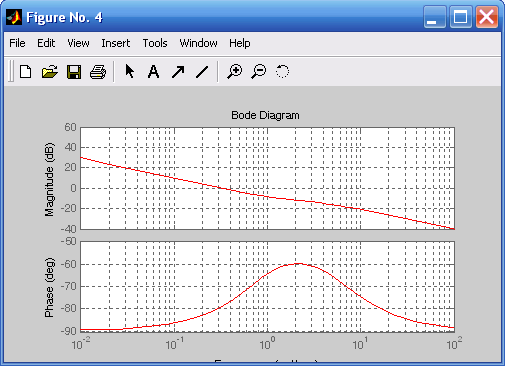Enable the Rotate 3D tool
Viewport: 505px width, 366px height.
click(x=282, y=71)
